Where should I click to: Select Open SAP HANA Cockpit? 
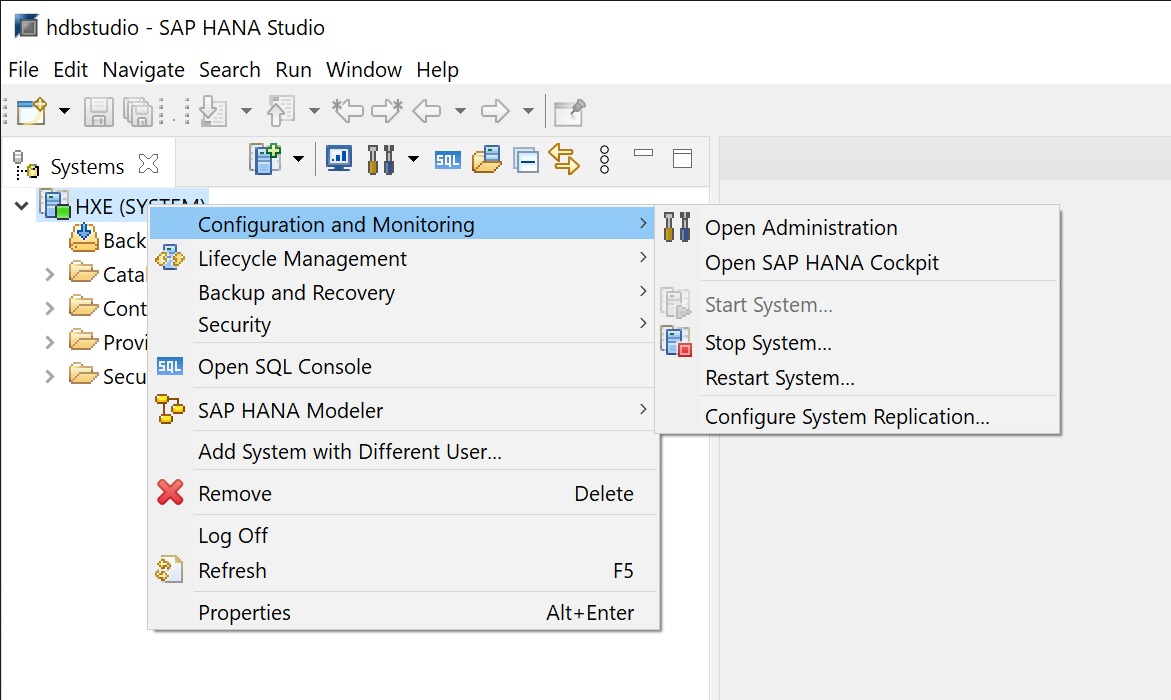[x=822, y=263]
